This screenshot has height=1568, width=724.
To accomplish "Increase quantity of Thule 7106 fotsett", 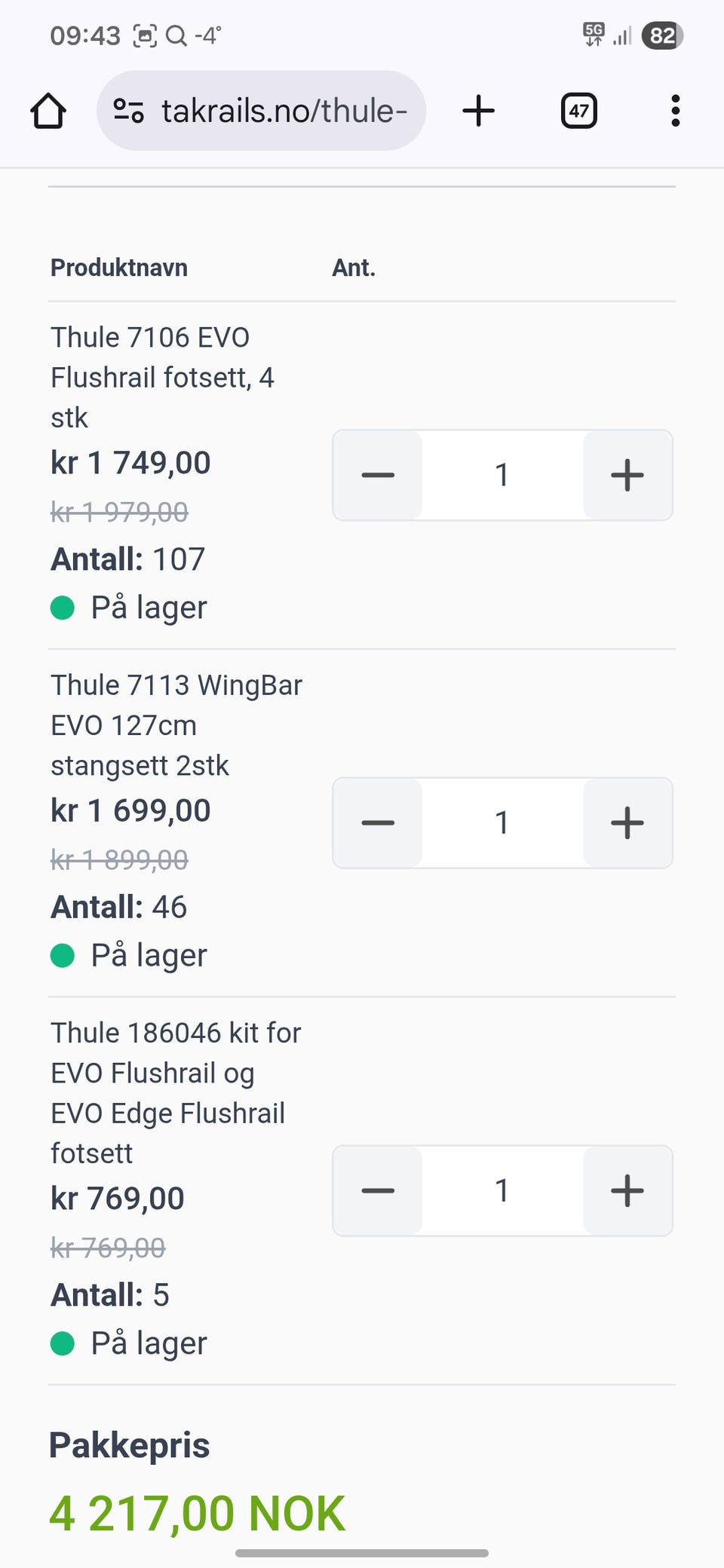I will tap(627, 475).
